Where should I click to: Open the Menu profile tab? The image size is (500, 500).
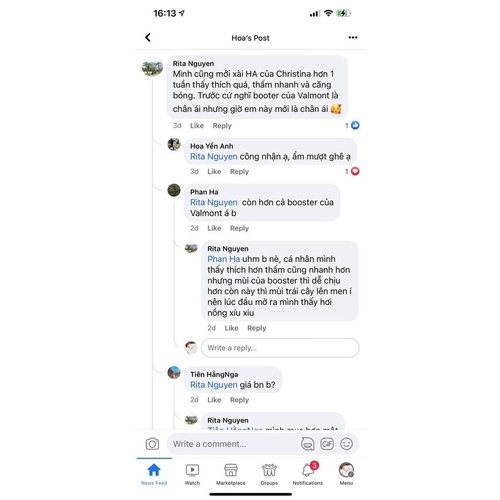click(x=346, y=474)
